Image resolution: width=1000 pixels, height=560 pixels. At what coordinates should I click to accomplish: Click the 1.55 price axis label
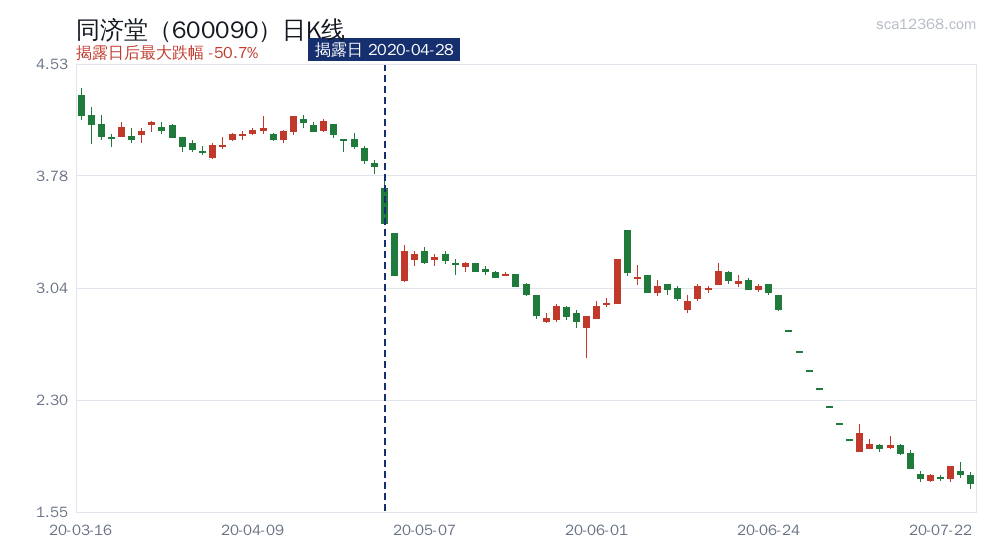[x=52, y=512]
